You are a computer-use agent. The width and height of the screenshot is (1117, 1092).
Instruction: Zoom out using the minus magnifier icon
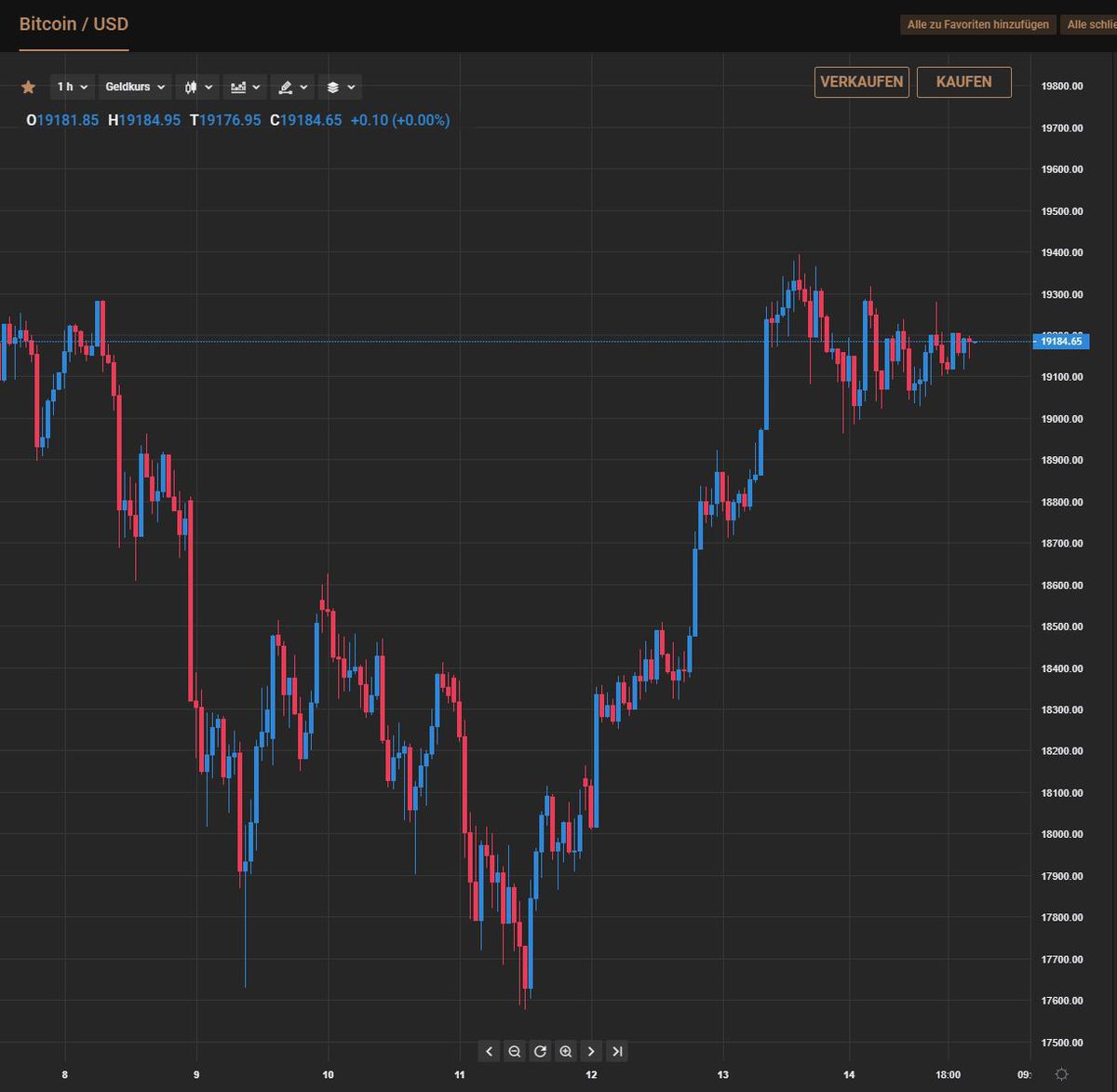pos(515,1051)
